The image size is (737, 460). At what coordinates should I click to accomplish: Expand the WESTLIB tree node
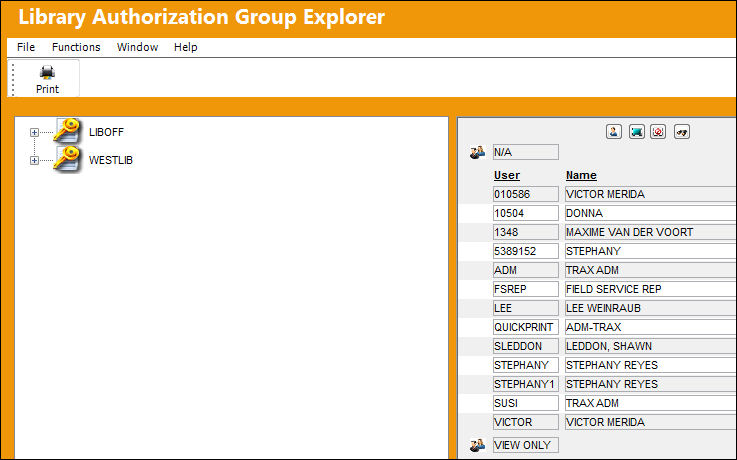tap(34, 161)
